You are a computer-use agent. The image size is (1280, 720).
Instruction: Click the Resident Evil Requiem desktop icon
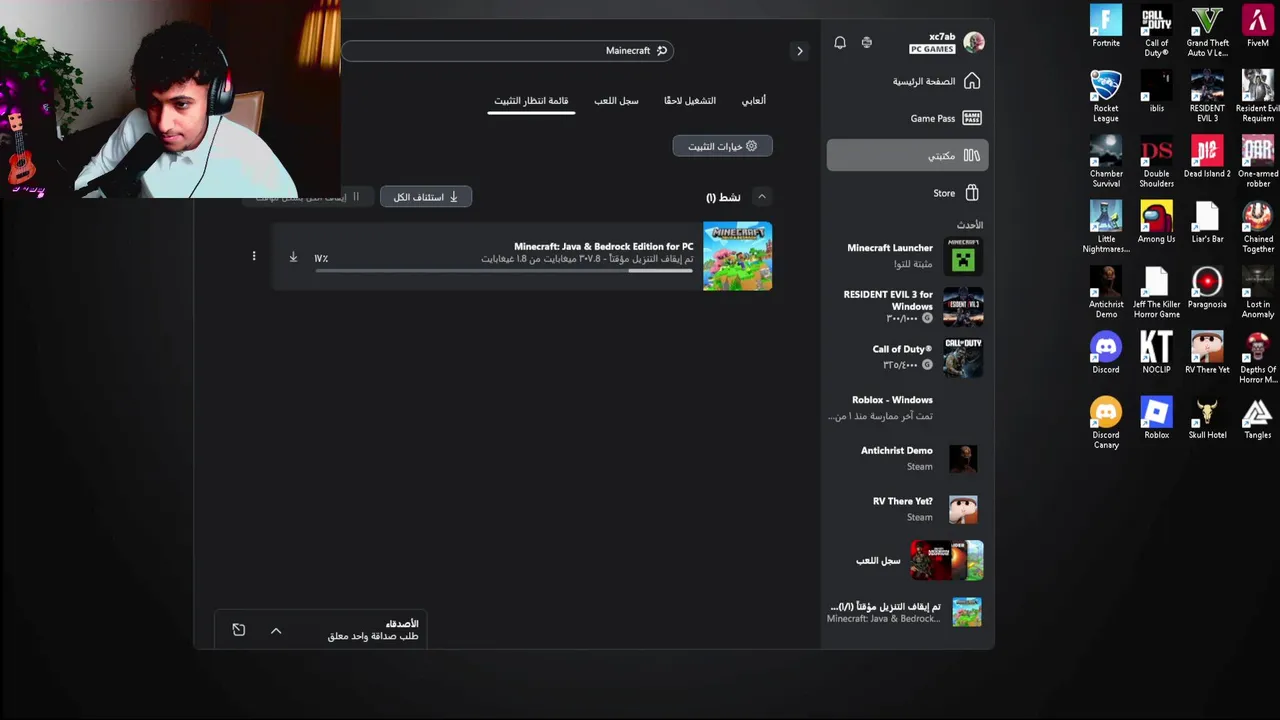[1258, 96]
